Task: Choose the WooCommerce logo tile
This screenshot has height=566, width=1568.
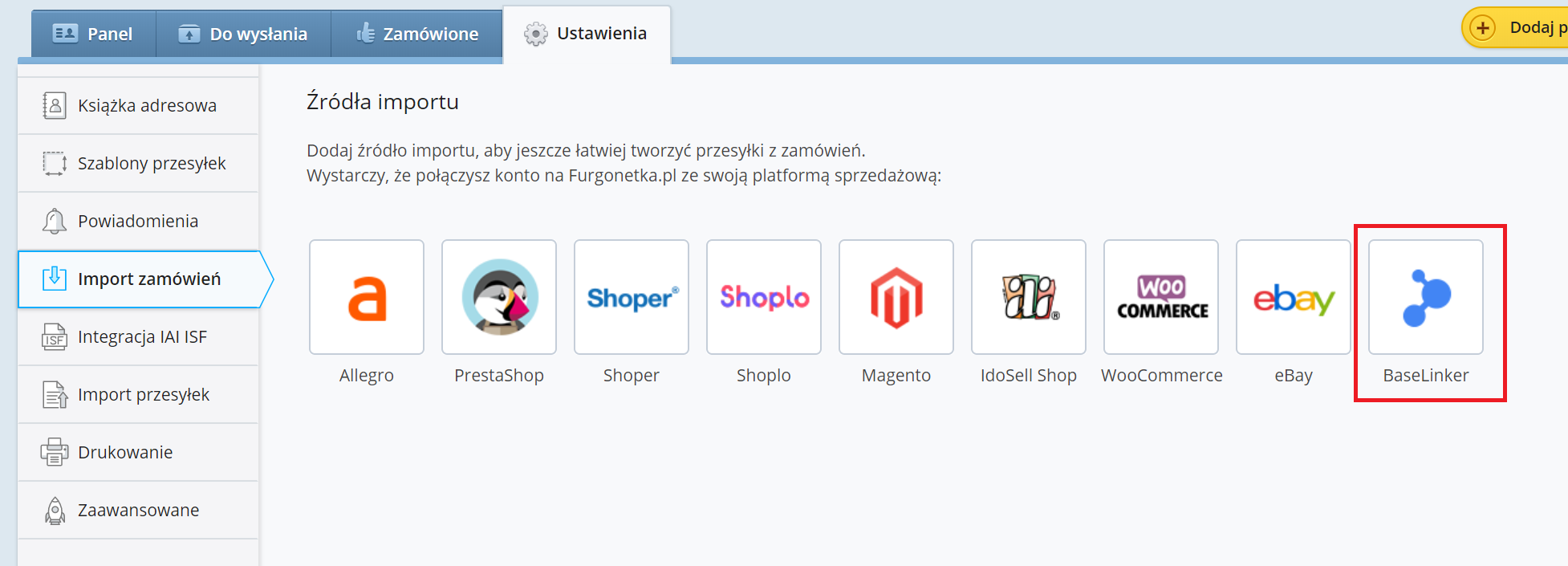Action: point(1161,297)
